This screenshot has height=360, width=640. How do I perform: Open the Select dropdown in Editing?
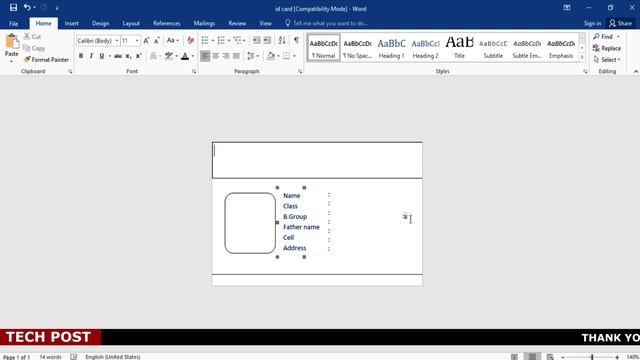tap(607, 60)
